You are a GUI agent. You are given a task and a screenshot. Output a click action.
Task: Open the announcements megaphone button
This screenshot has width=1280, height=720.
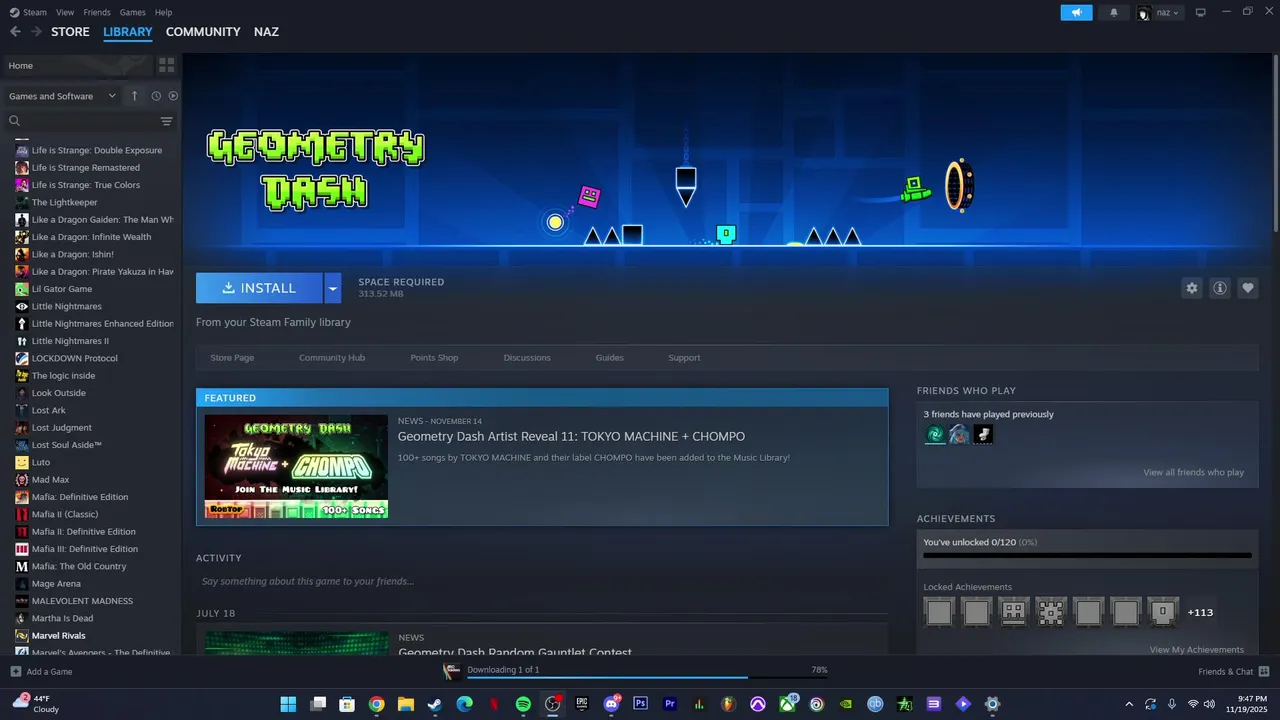pos(1076,12)
